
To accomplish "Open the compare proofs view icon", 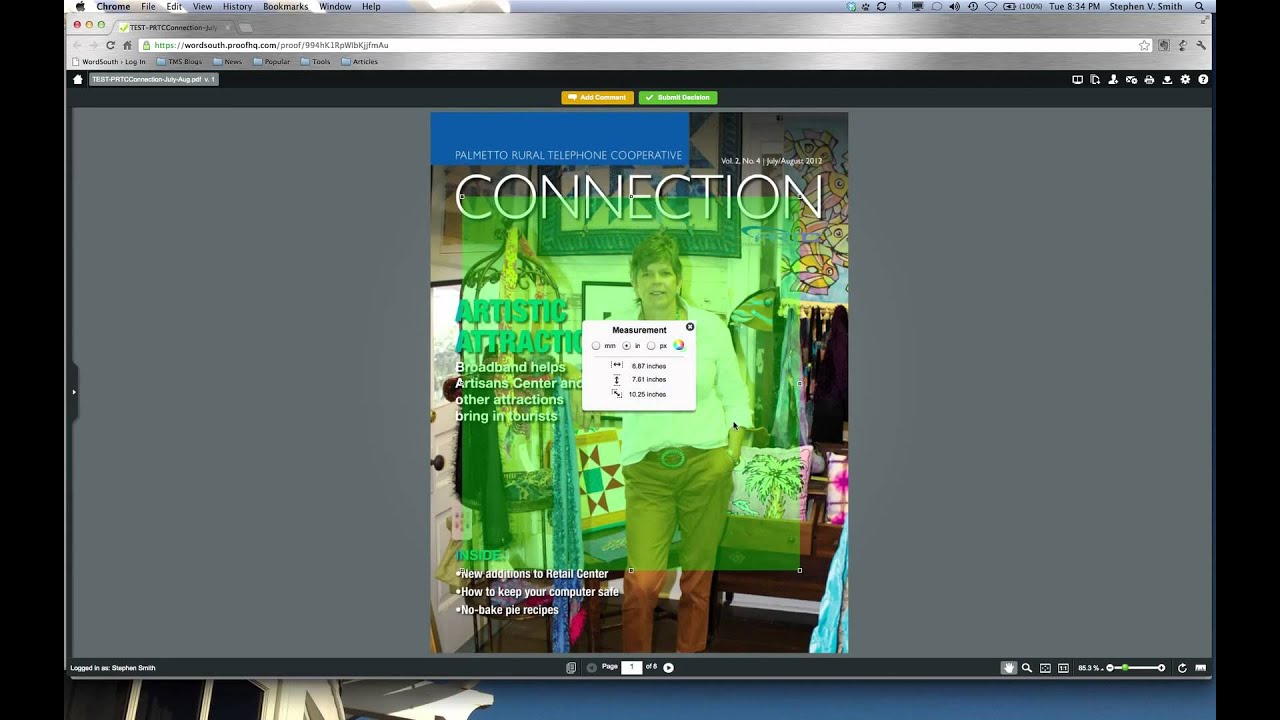I will [x=1077, y=80].
